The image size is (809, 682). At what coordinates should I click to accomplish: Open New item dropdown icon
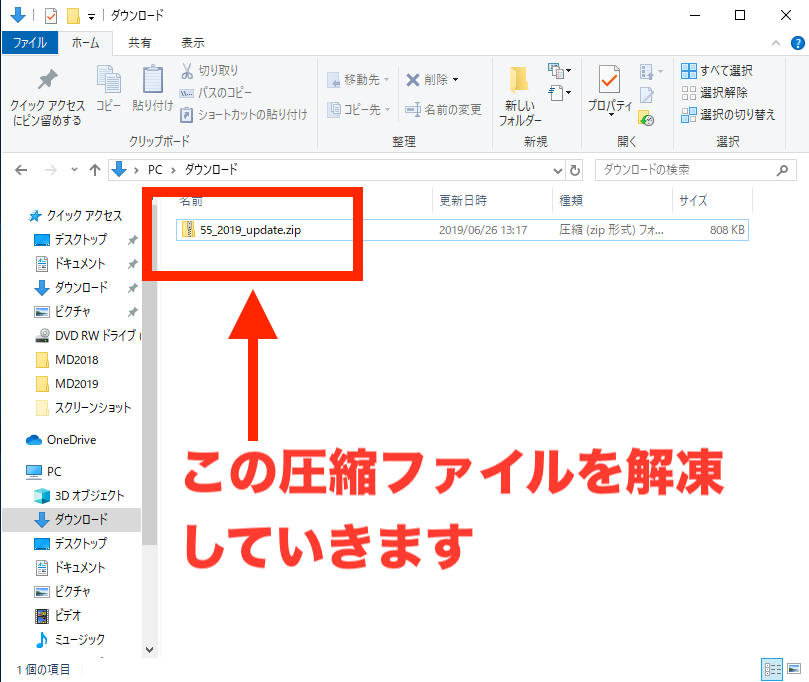(x=559, y=70)
